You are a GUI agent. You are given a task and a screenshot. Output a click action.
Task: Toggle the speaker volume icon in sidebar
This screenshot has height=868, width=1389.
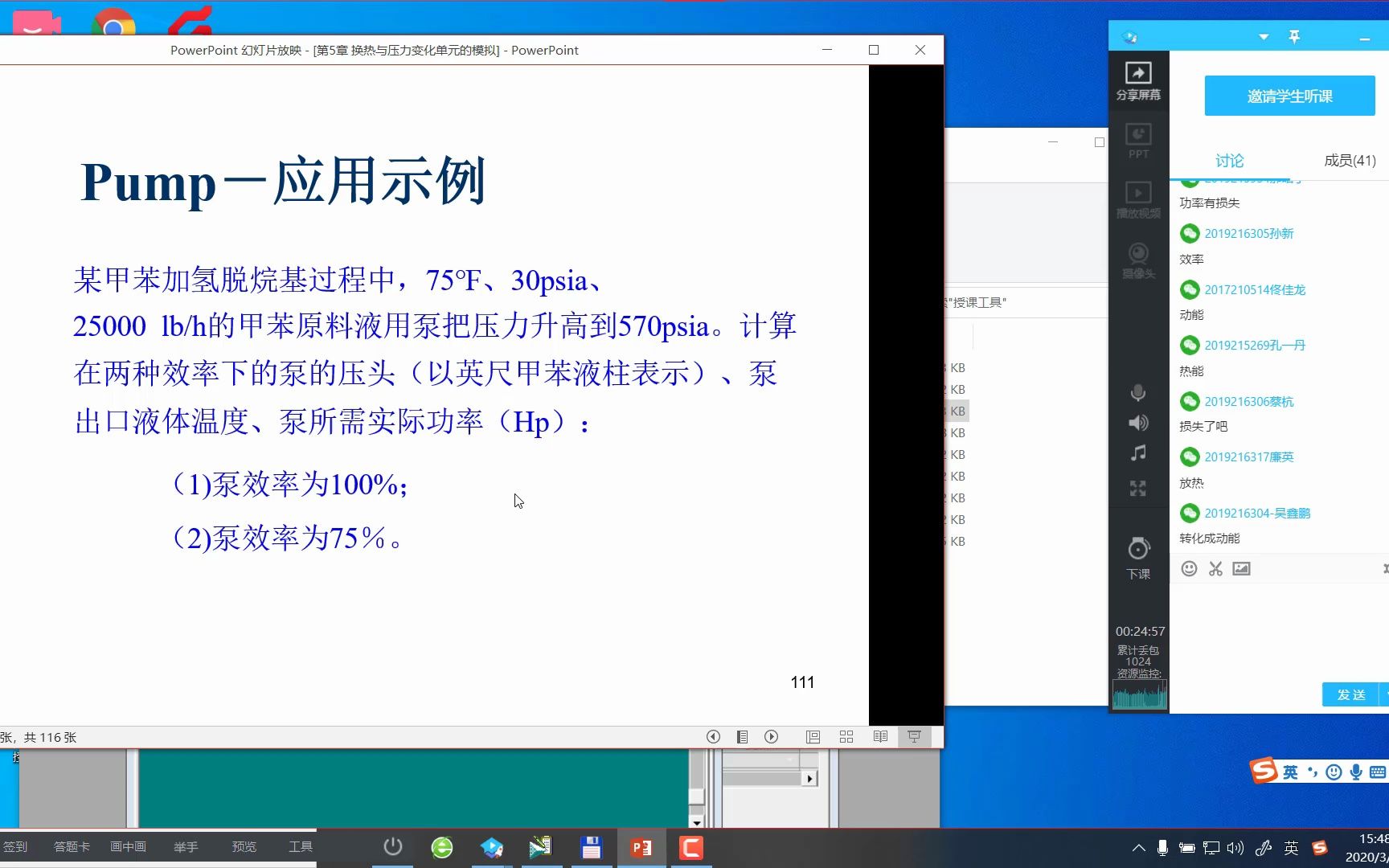tap(1138, 423)
